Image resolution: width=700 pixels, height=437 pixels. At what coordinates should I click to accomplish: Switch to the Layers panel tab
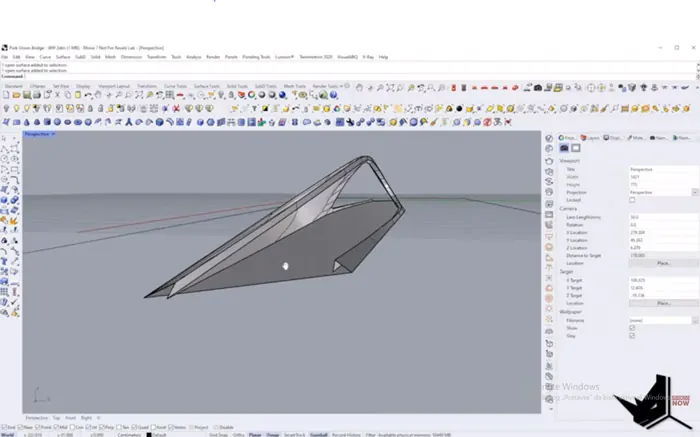pyautogui.click(x=590, y=138)
